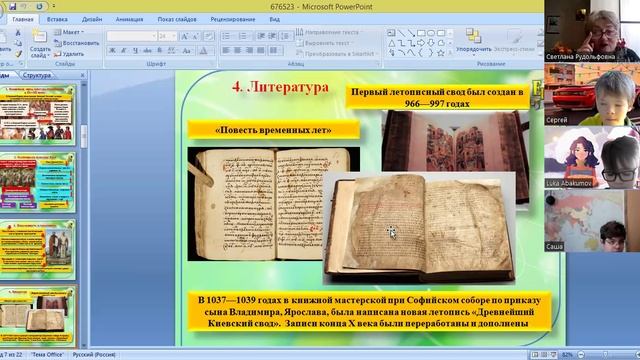Screen dimensions: 640x360
Task: Select the Line shape icon
Action: tap(401, 33)
